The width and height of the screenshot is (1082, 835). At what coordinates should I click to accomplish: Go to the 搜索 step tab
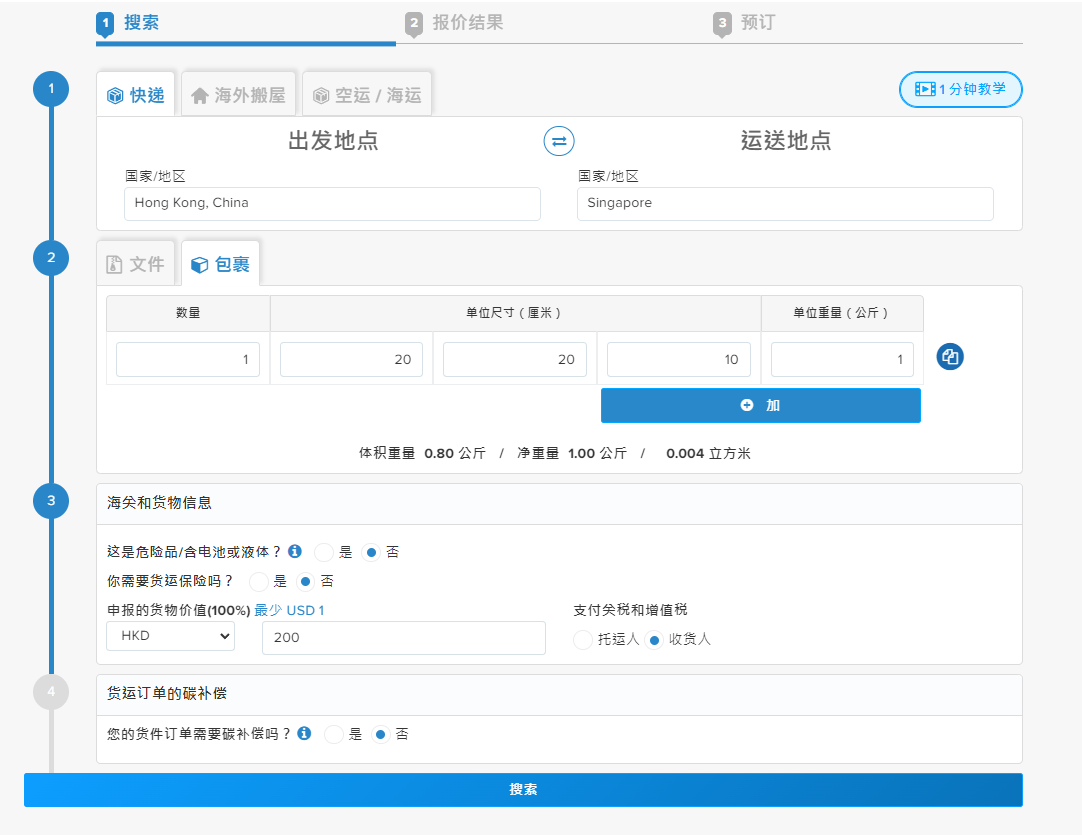point(141,23)
